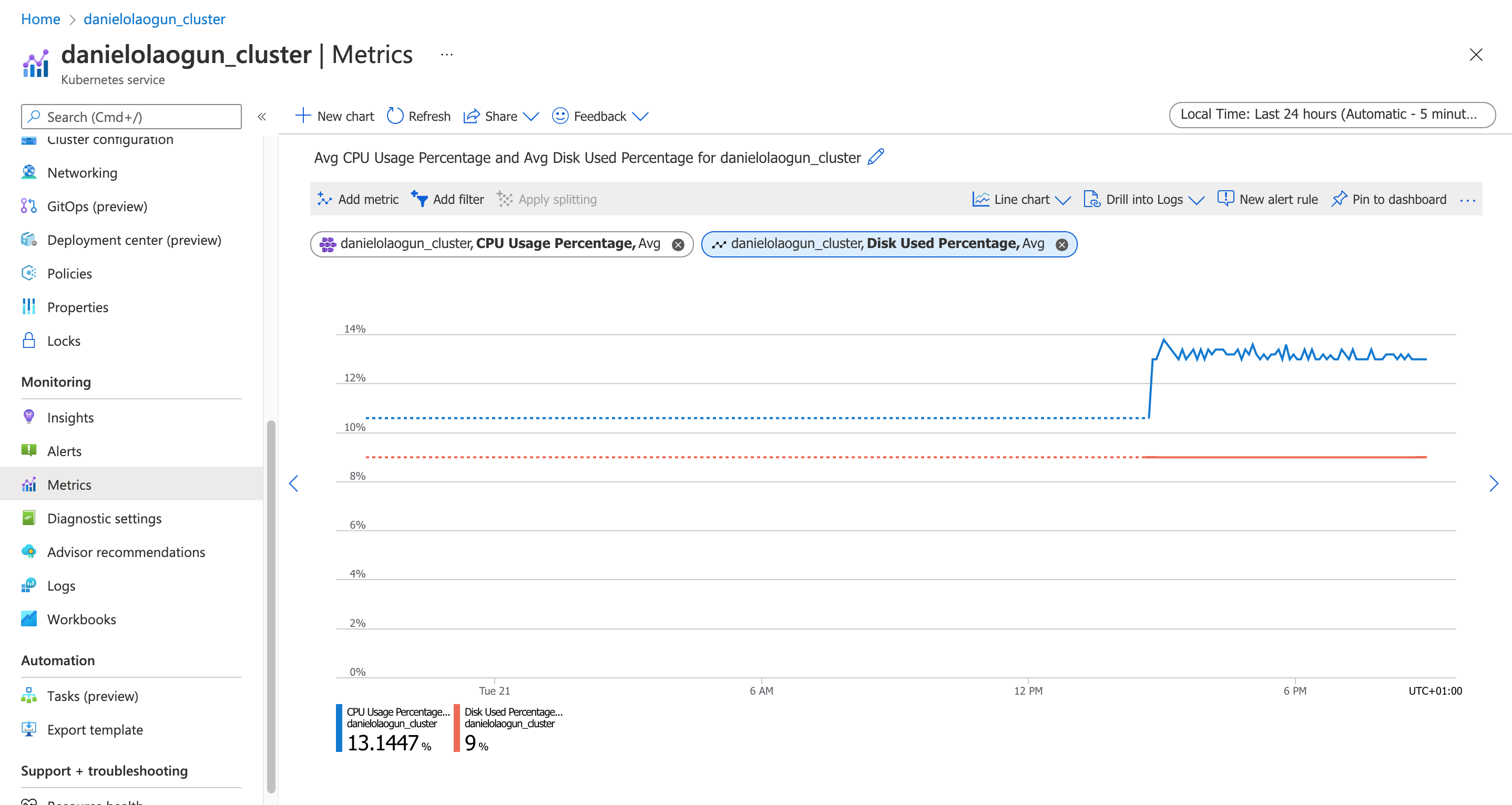Open the Share dropdown
The width and height of the screenshot is (1512, 805).
tap(500, 116)
